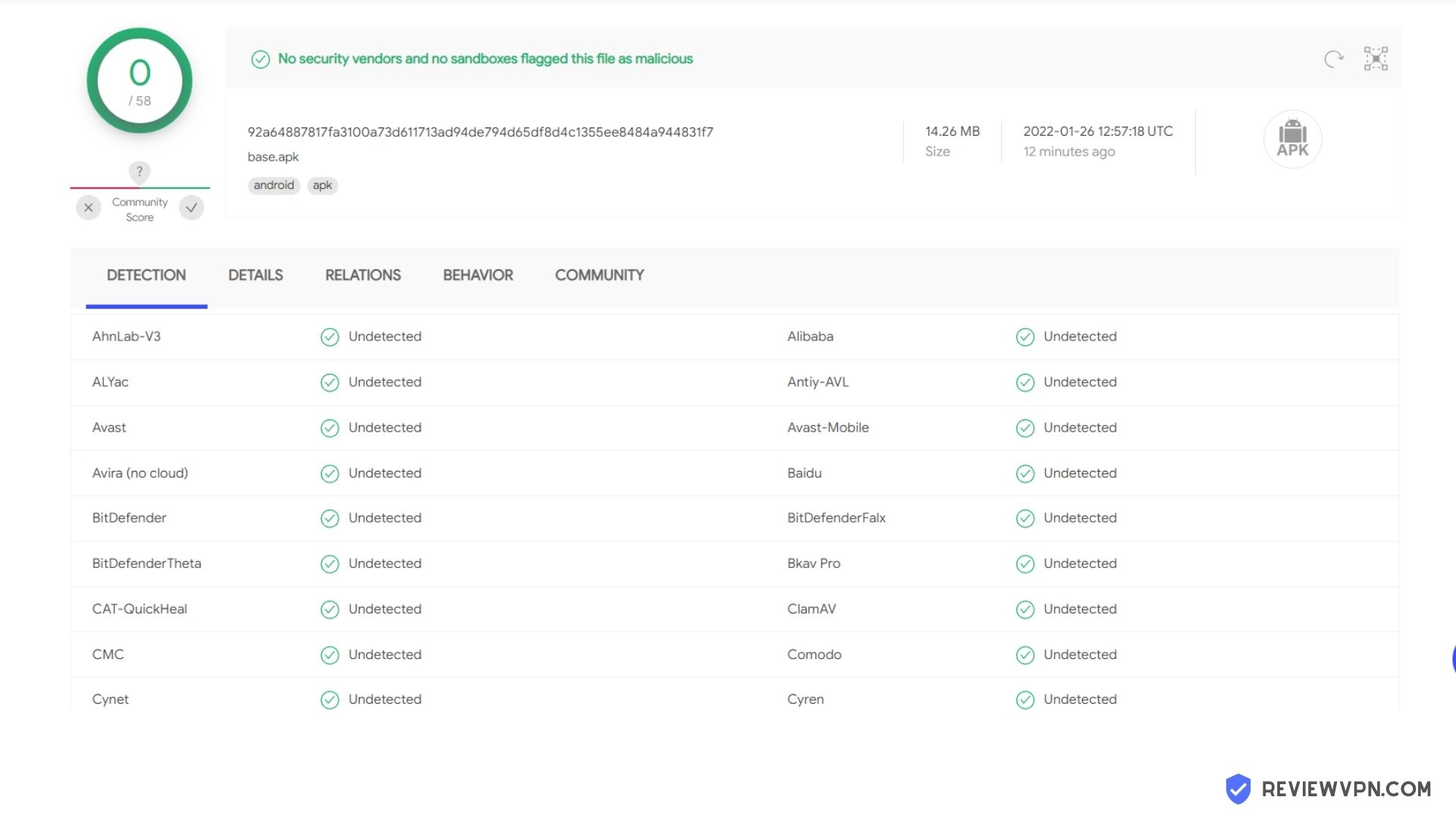1456x819 pixels.
Task: Click the 0/58 detection score circle
Action: (140, 81)
